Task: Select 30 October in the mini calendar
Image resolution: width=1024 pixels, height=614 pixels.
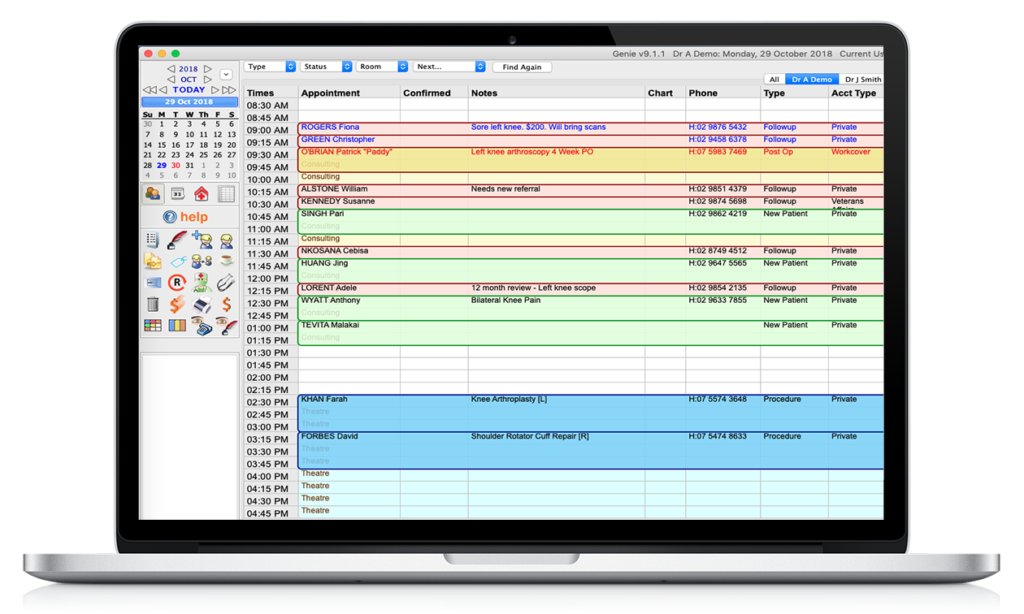Action: pyautogui.click(x=176, y=165)
